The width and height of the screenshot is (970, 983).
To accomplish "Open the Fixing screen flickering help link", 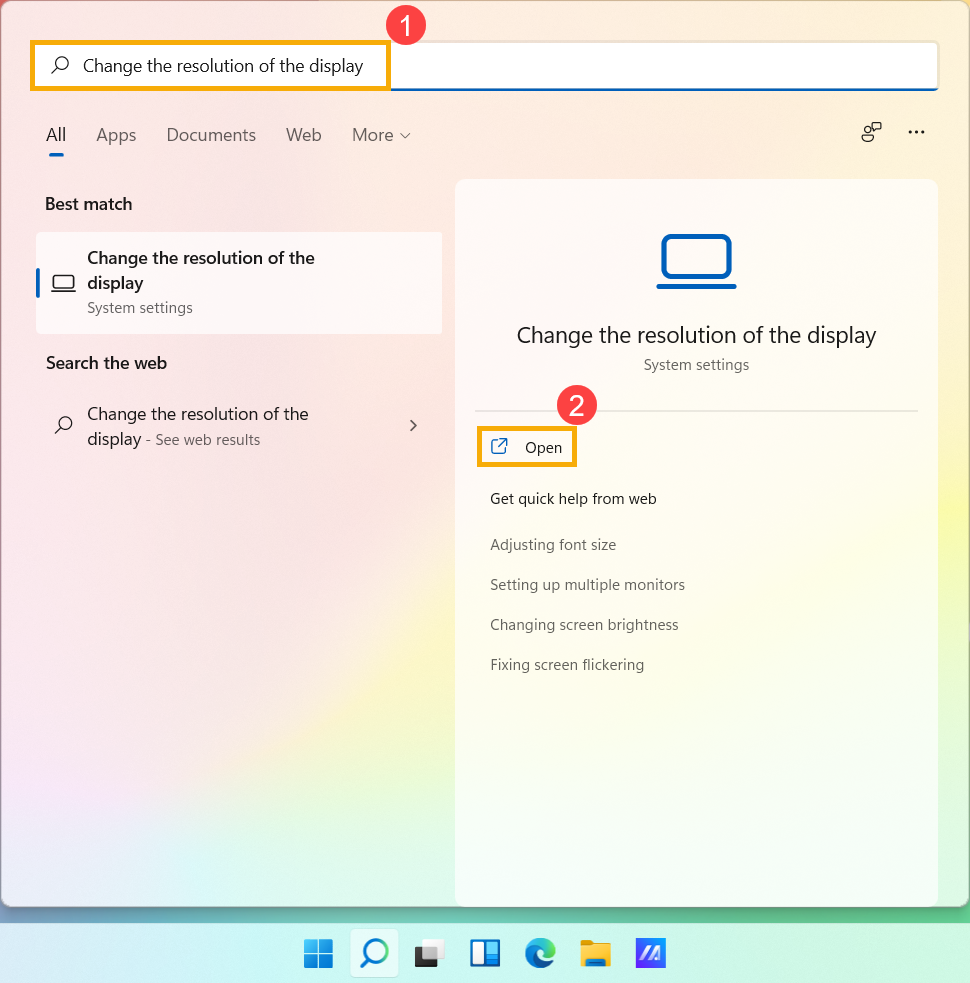I will pos(567,664).
